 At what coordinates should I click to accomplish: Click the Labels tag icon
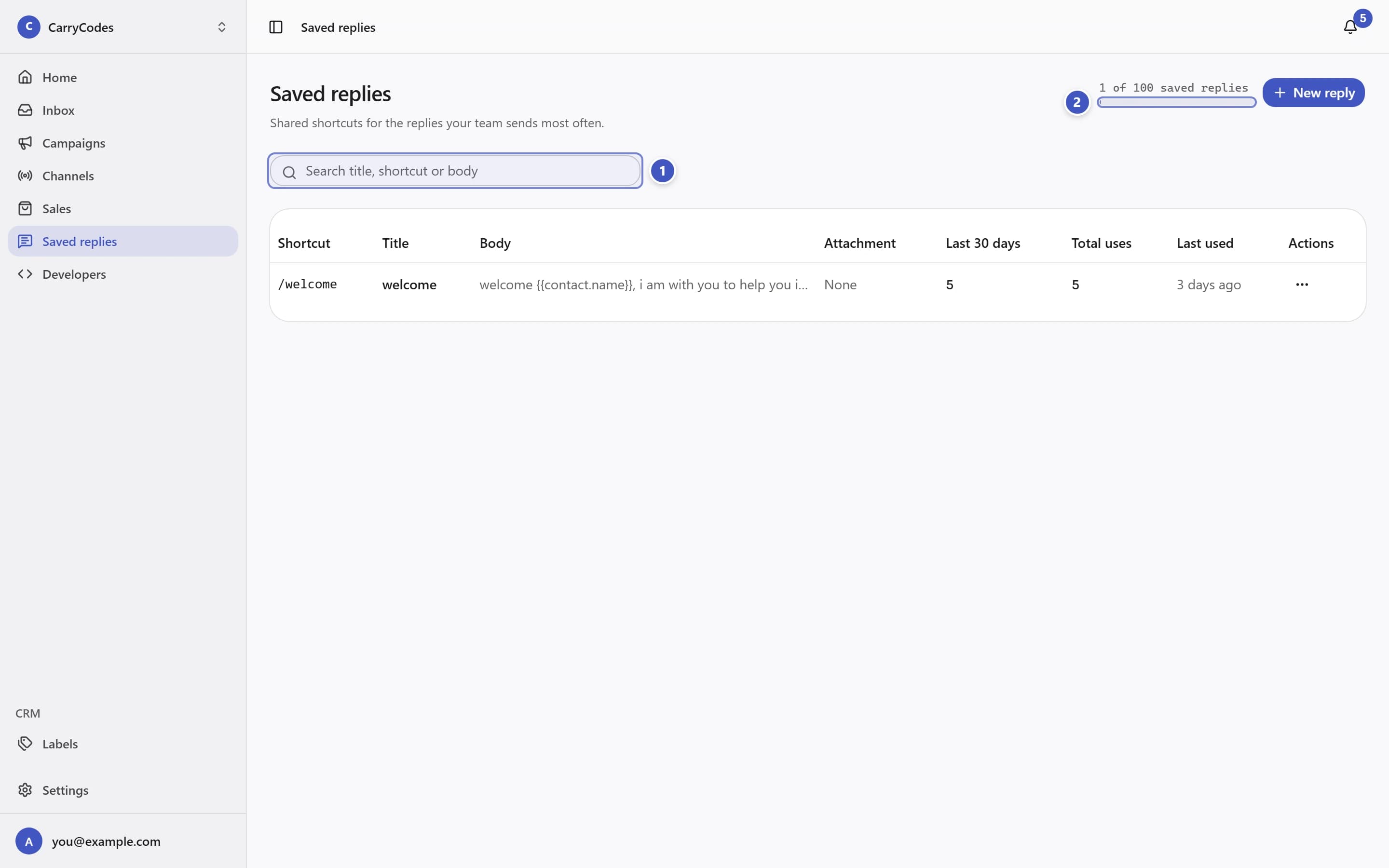click(25, 744)
